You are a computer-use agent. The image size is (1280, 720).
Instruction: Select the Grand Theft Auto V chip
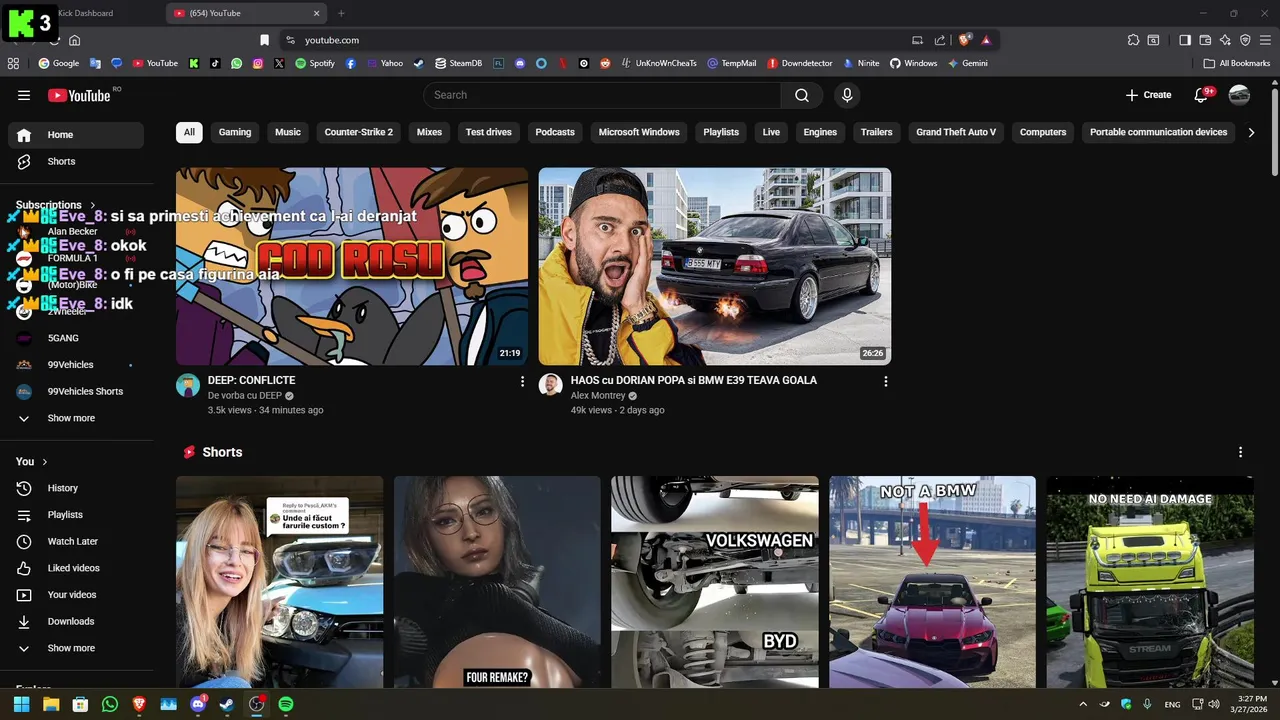[x=956, y=132]
